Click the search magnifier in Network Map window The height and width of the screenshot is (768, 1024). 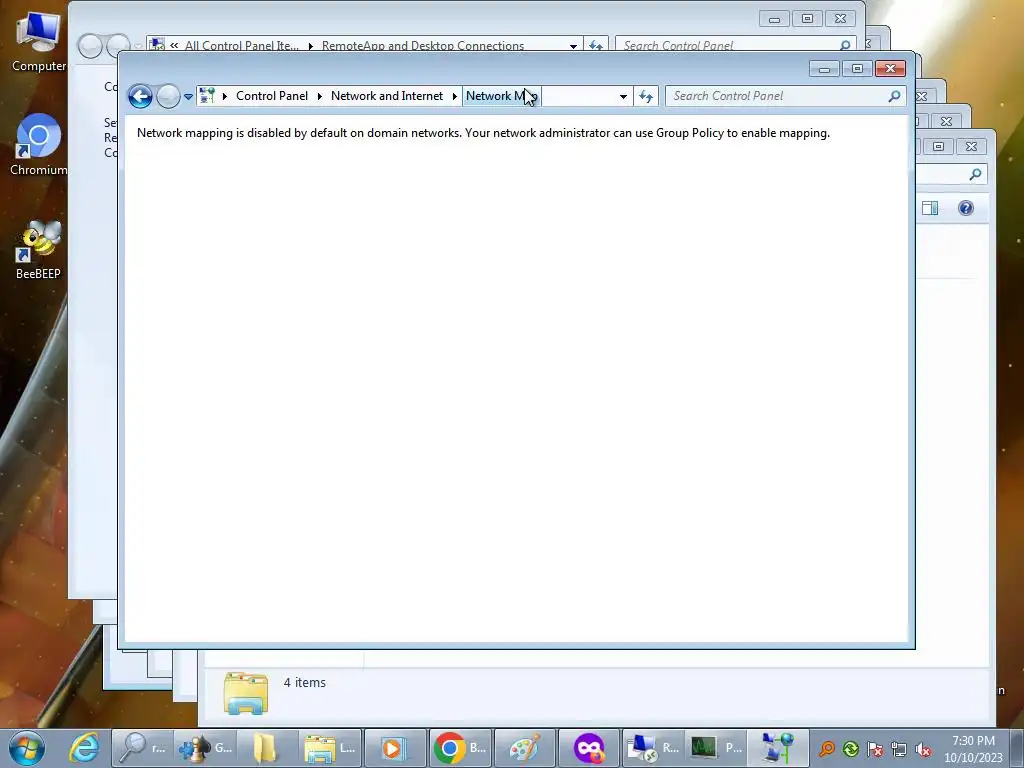[894, 96]
